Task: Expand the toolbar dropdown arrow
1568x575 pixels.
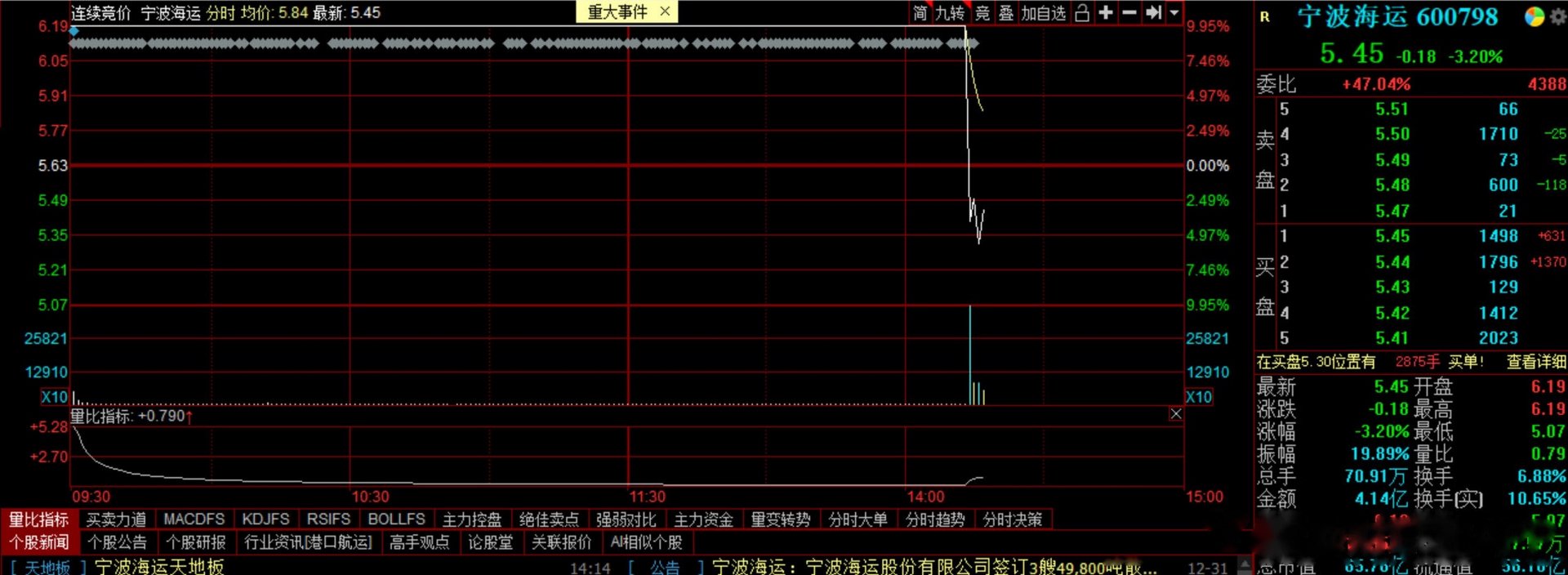Action: tap(1174, 12)
